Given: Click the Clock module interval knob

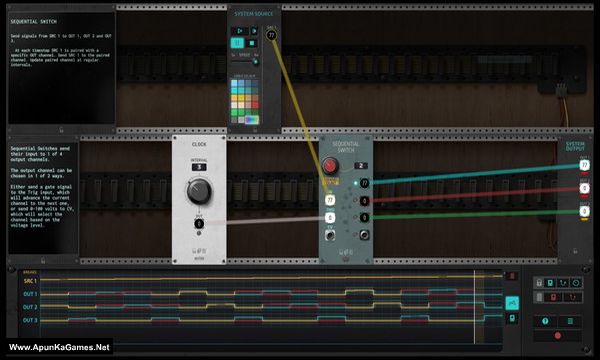Looking at the screenshot, I should tap(199, 191).
